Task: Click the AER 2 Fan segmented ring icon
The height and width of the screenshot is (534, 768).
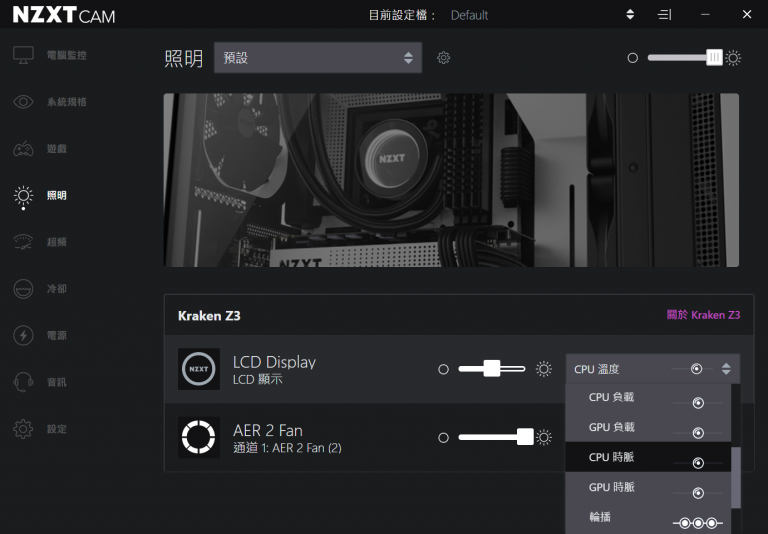Action: (x=198, y=437)
